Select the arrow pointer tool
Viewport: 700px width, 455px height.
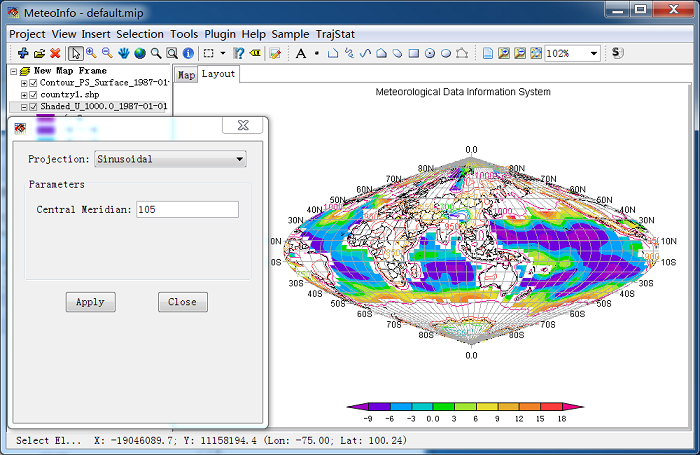tap(75, 53)
